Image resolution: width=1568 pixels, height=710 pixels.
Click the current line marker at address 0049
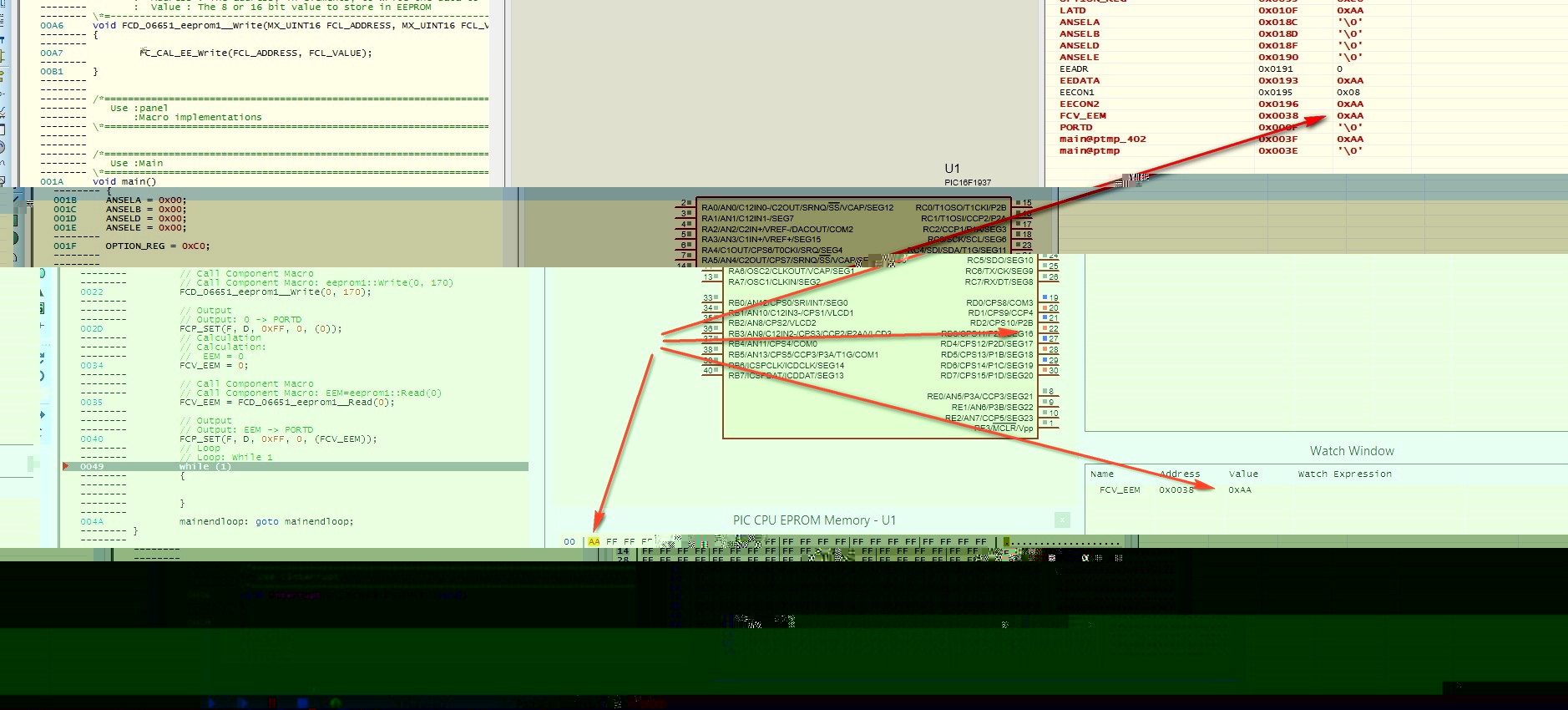[66, 466]
